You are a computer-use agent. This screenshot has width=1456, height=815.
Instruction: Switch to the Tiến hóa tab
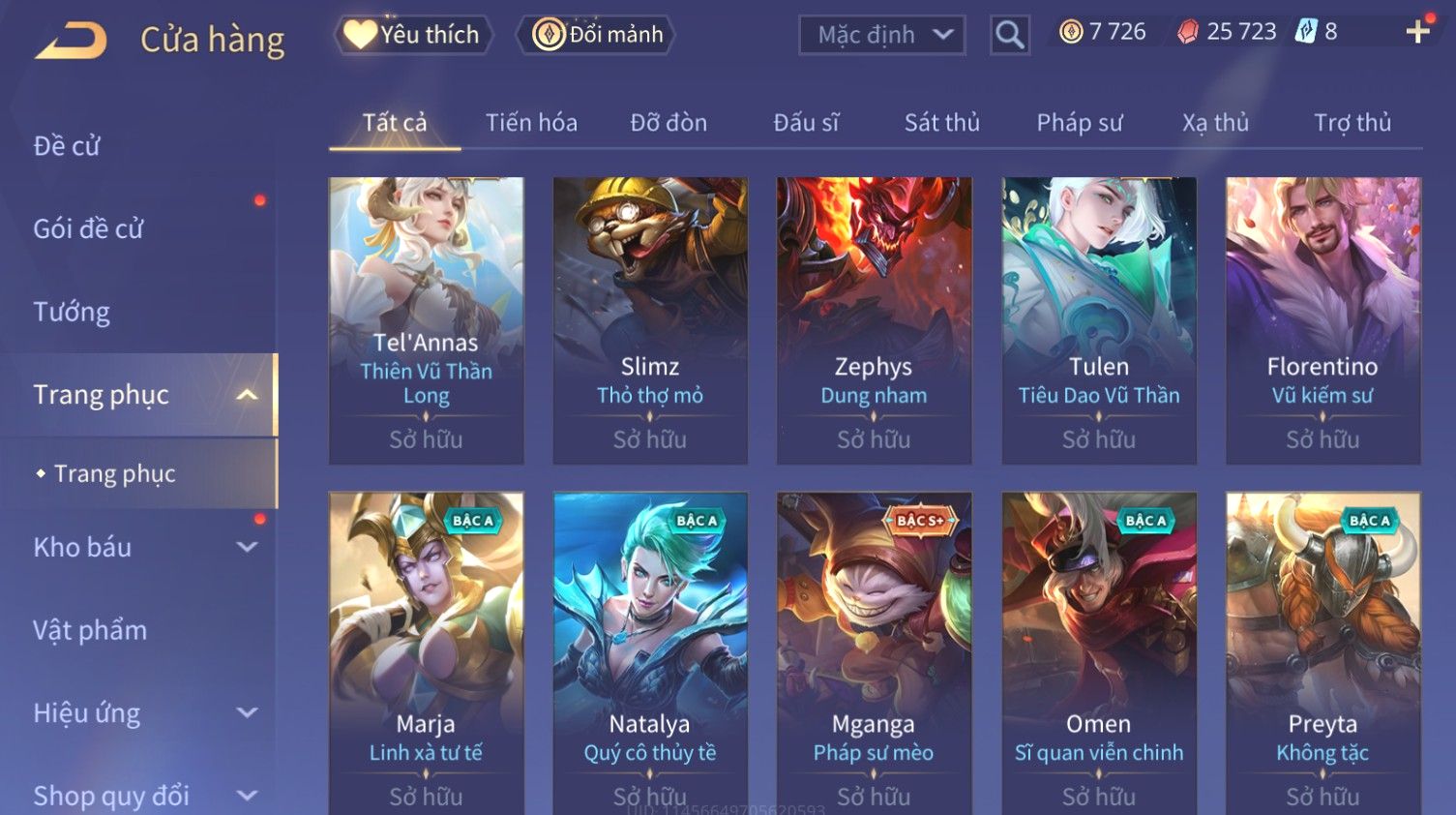coord(531,123)
